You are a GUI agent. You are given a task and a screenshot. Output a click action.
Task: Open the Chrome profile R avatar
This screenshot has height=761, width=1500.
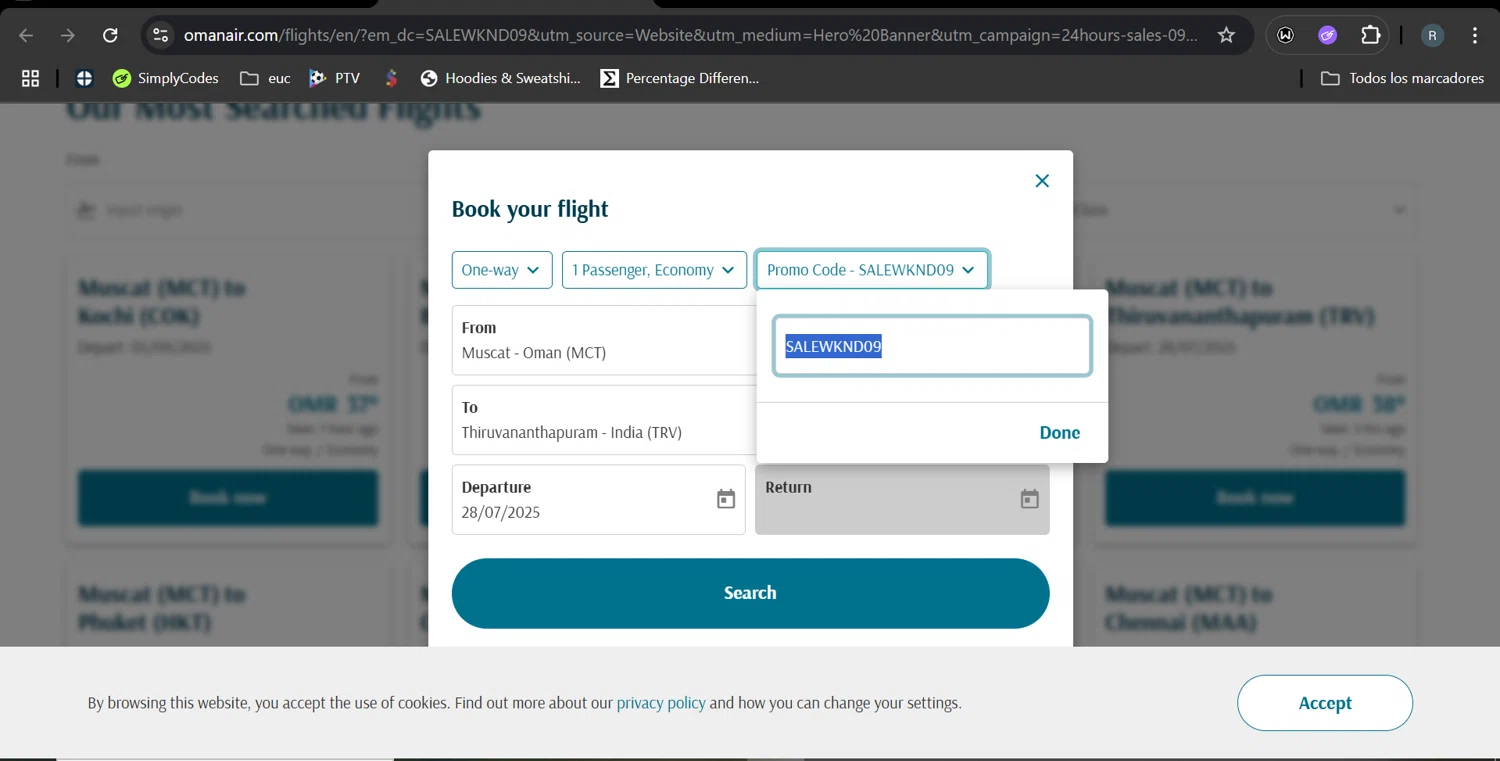pos(1432,35)
